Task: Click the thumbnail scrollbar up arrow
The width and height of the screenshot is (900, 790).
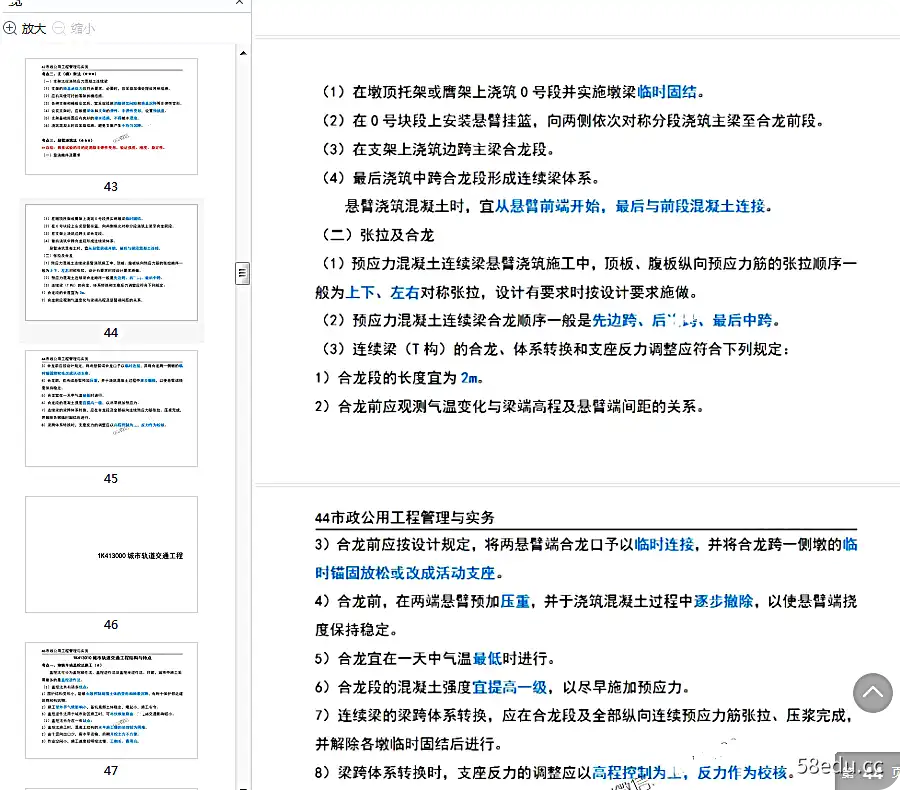Action: 243,53
